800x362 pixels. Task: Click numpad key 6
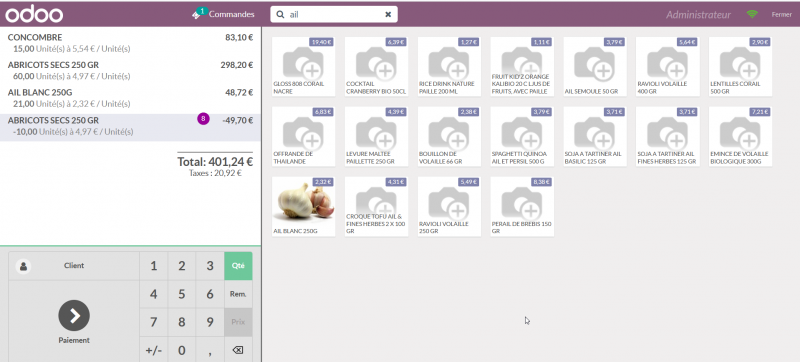210,294
